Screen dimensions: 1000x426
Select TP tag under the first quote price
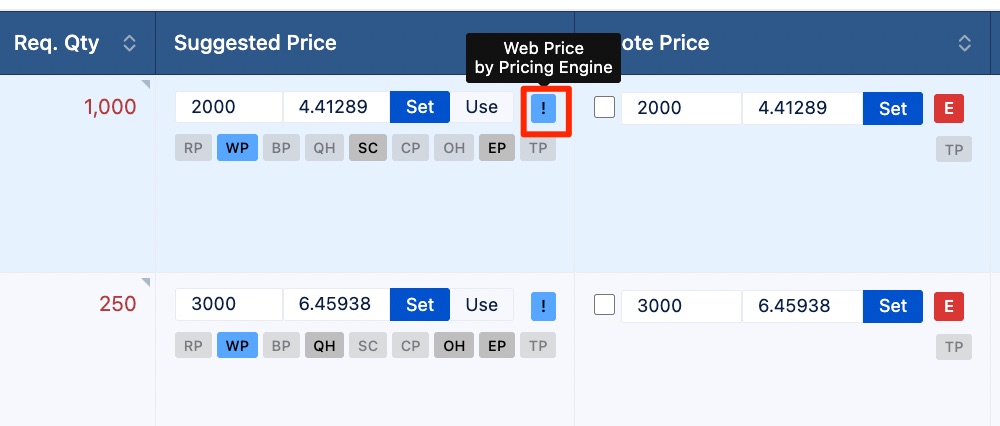tap(954, 149)
